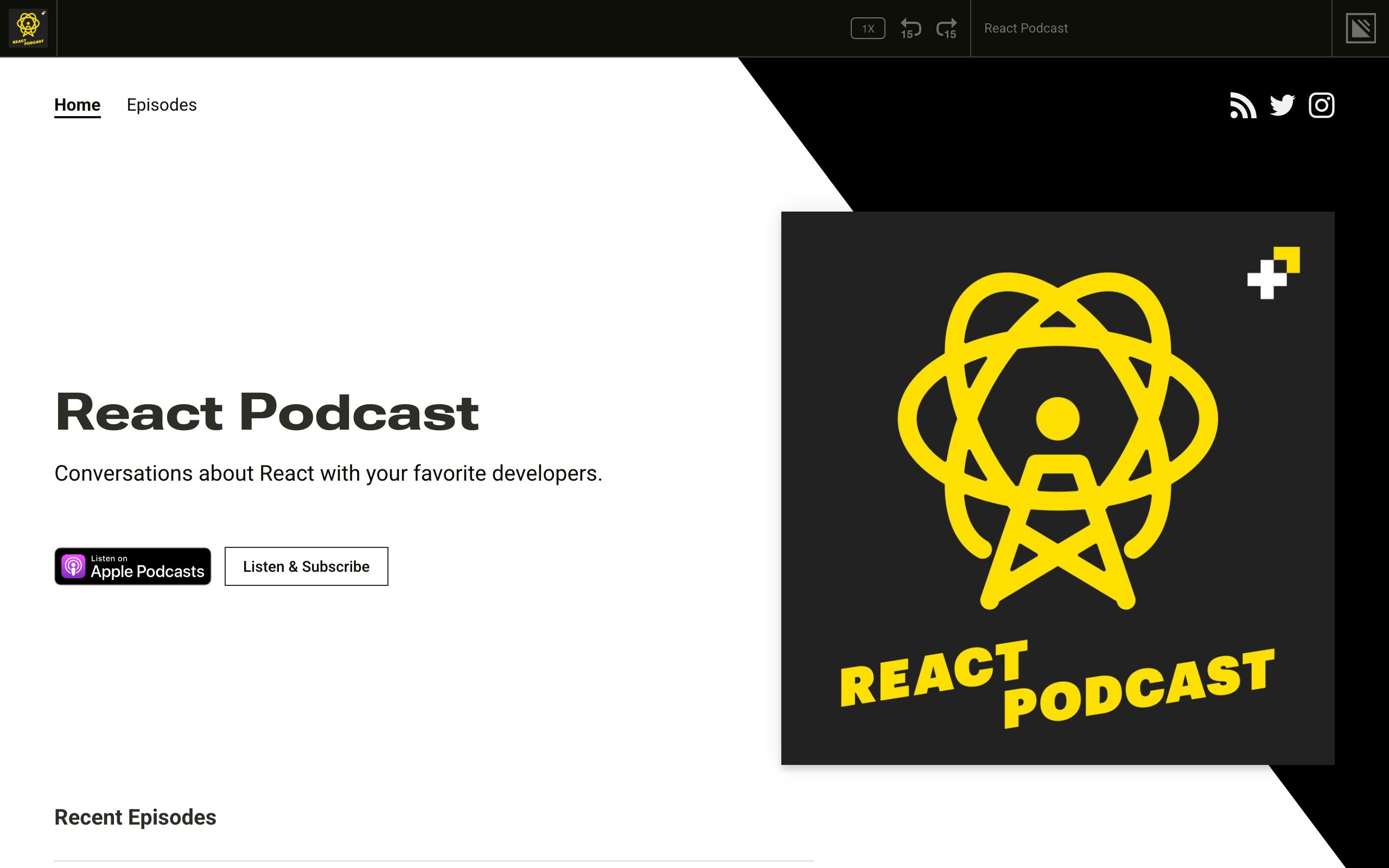This screenshot has height=868, width=1389.
Task: Click Listen on Apple Podcasts badge
Action: click(x=132, y=566)
